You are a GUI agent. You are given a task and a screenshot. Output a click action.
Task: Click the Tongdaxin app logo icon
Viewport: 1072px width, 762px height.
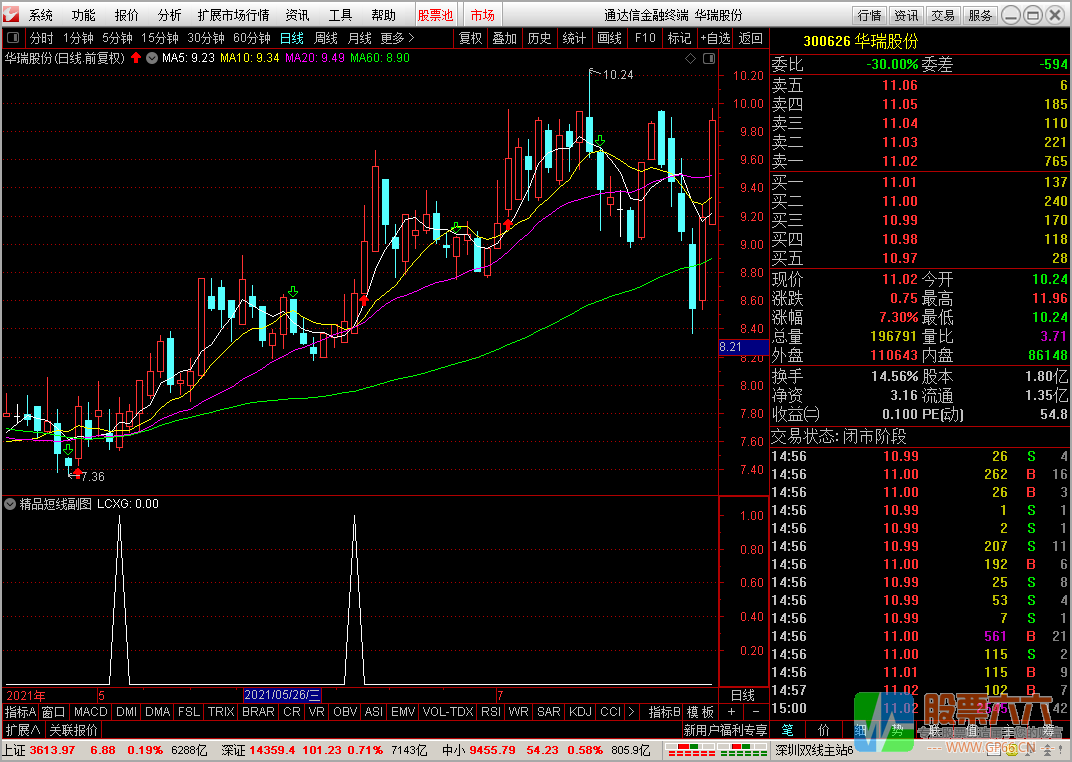click(11, 14)
